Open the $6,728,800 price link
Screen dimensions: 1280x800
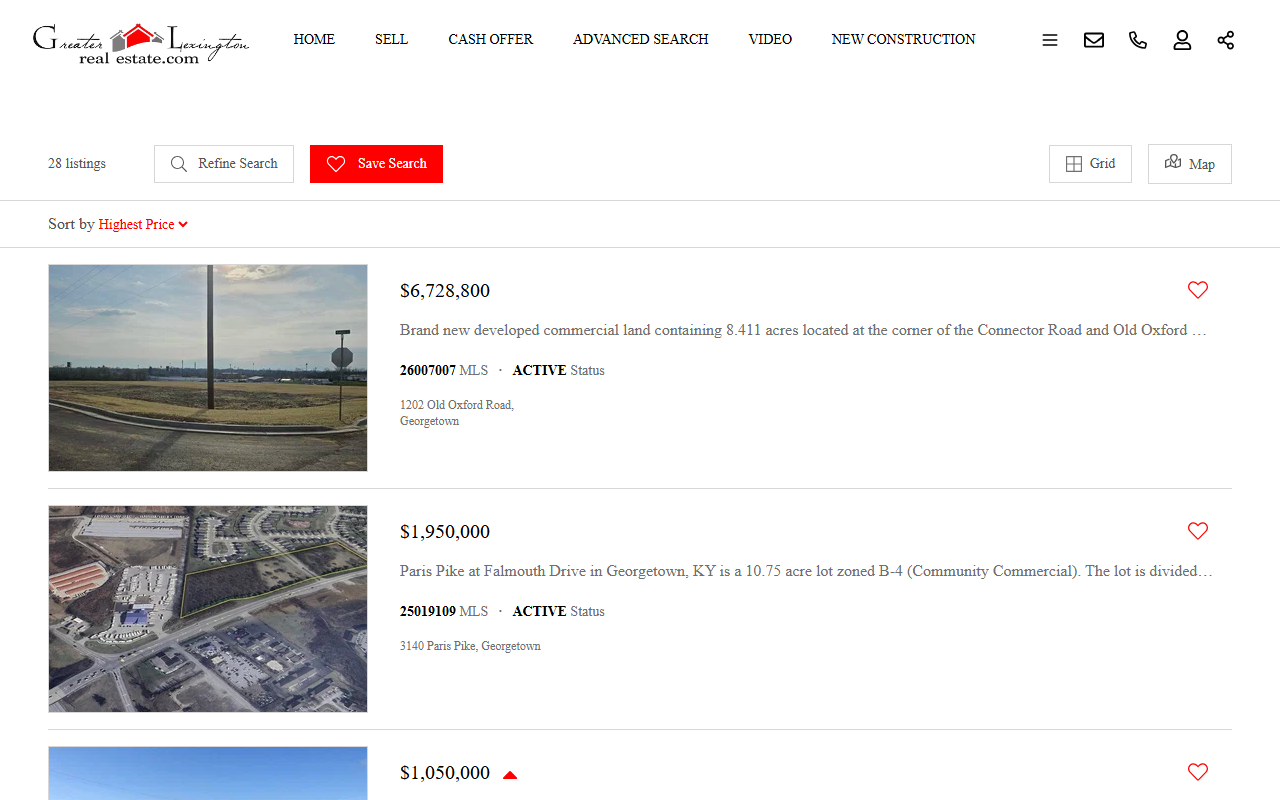[445, 291]
